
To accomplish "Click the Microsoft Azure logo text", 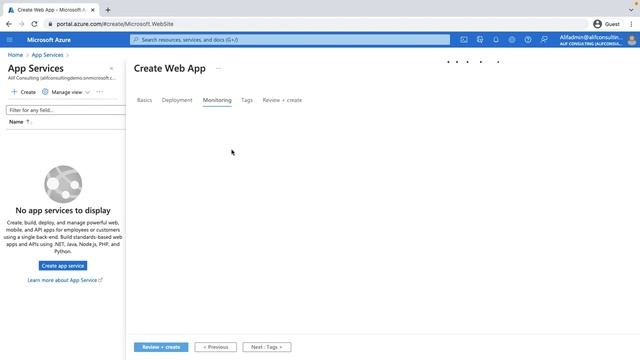I will click(49, 40).
